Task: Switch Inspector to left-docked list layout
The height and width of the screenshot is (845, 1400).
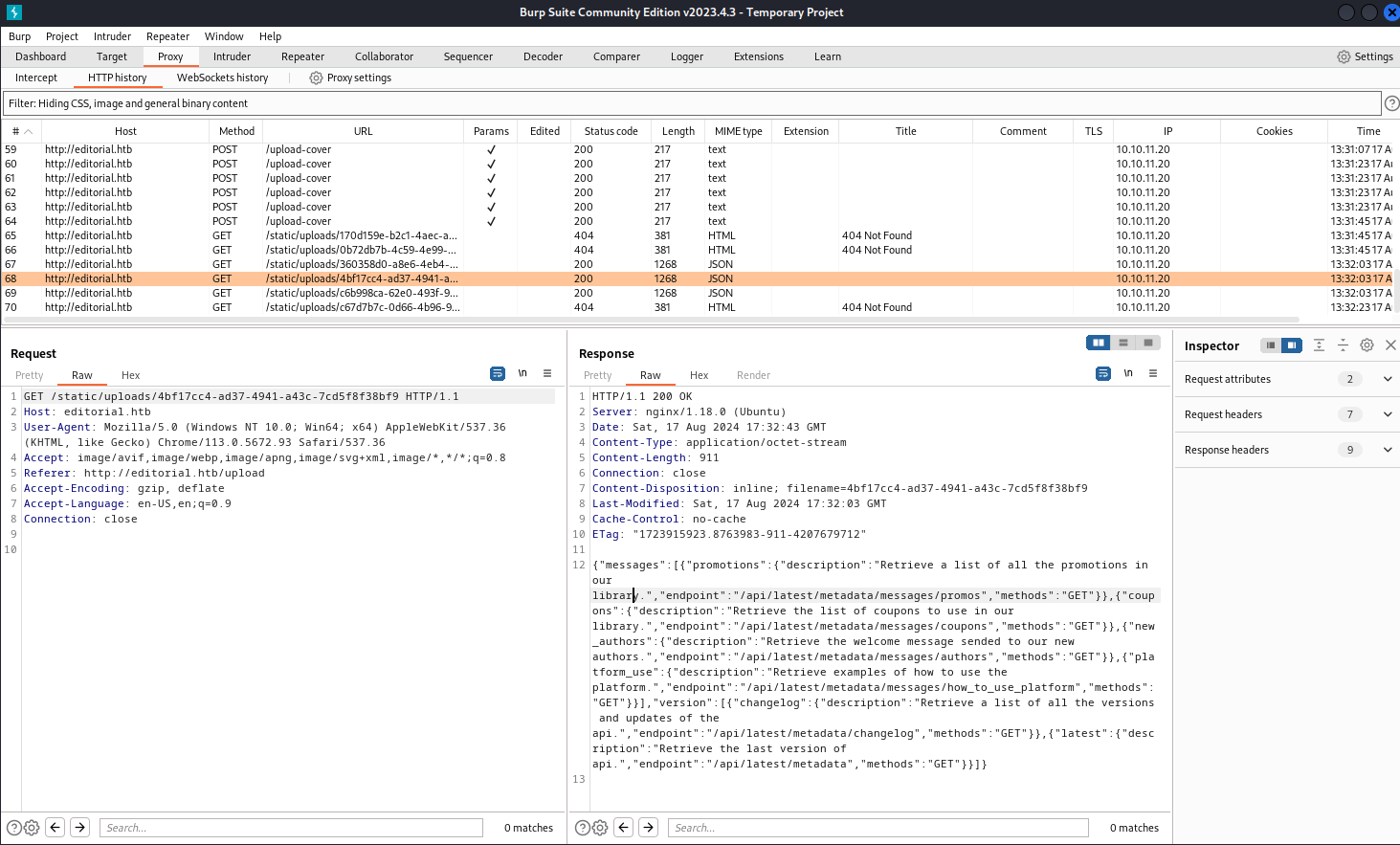Action: (x=1270, y=345)
